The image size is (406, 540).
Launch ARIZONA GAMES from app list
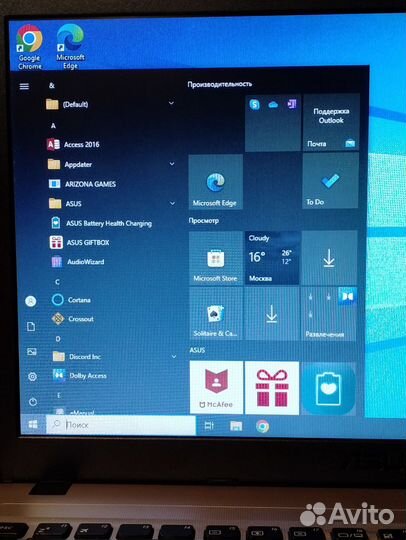82,184
